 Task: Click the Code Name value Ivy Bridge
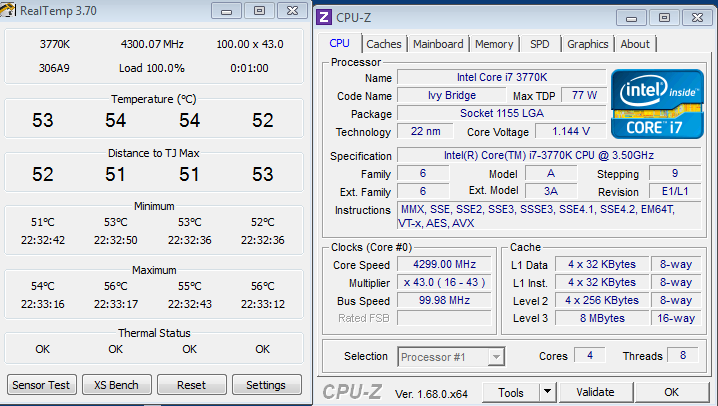452,95
